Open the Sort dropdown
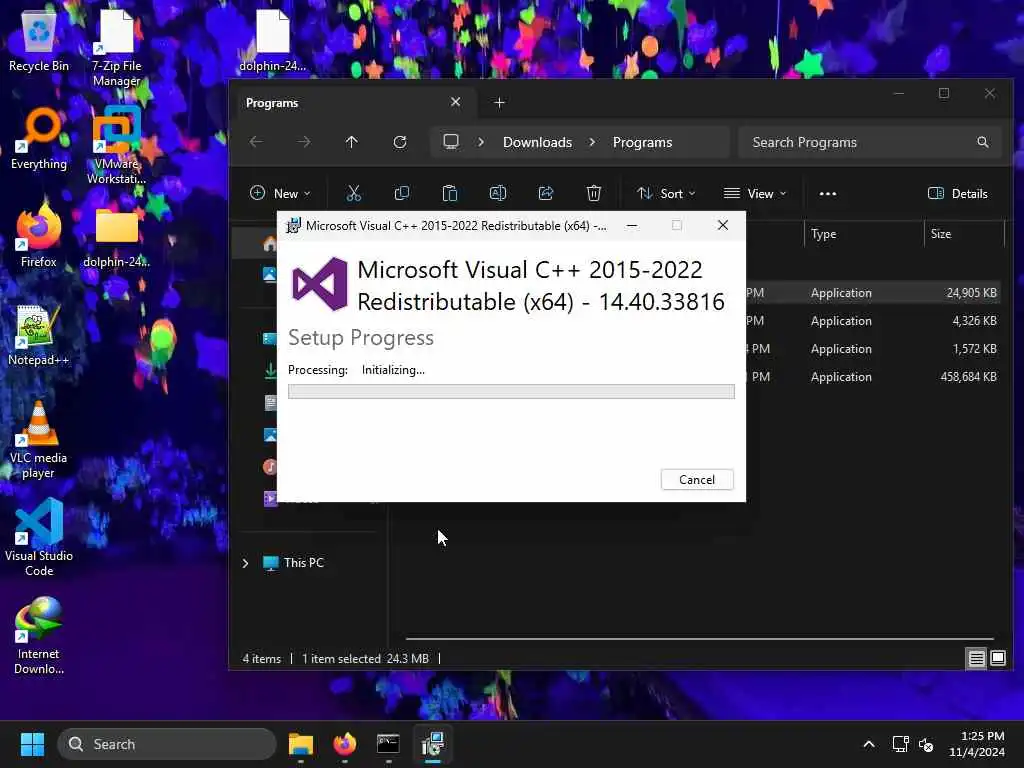The width and height of the screenshot is (1024, 768). tap(666, 193)
